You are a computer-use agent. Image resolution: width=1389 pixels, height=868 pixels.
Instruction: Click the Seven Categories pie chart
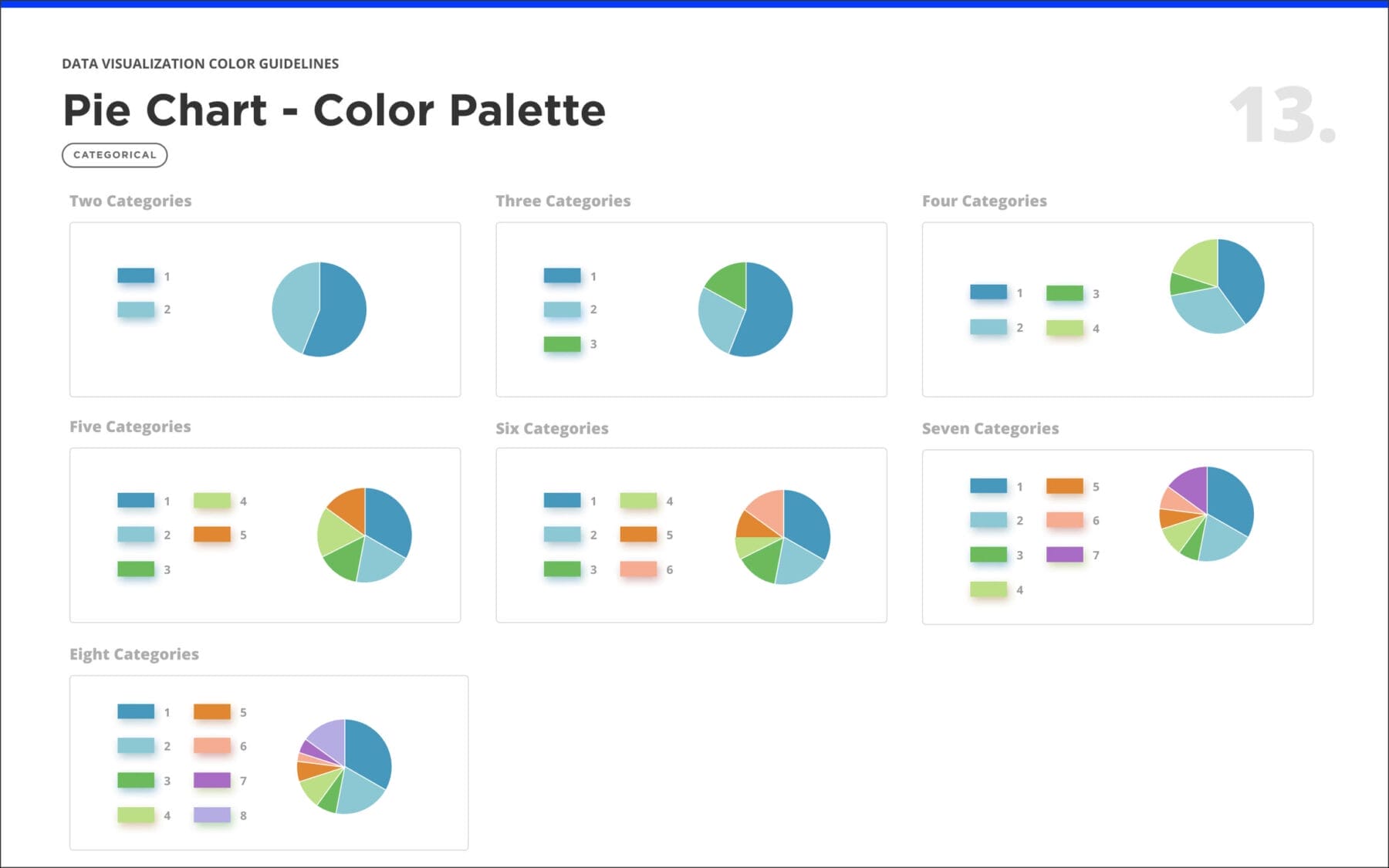[x=1206, y=514]
